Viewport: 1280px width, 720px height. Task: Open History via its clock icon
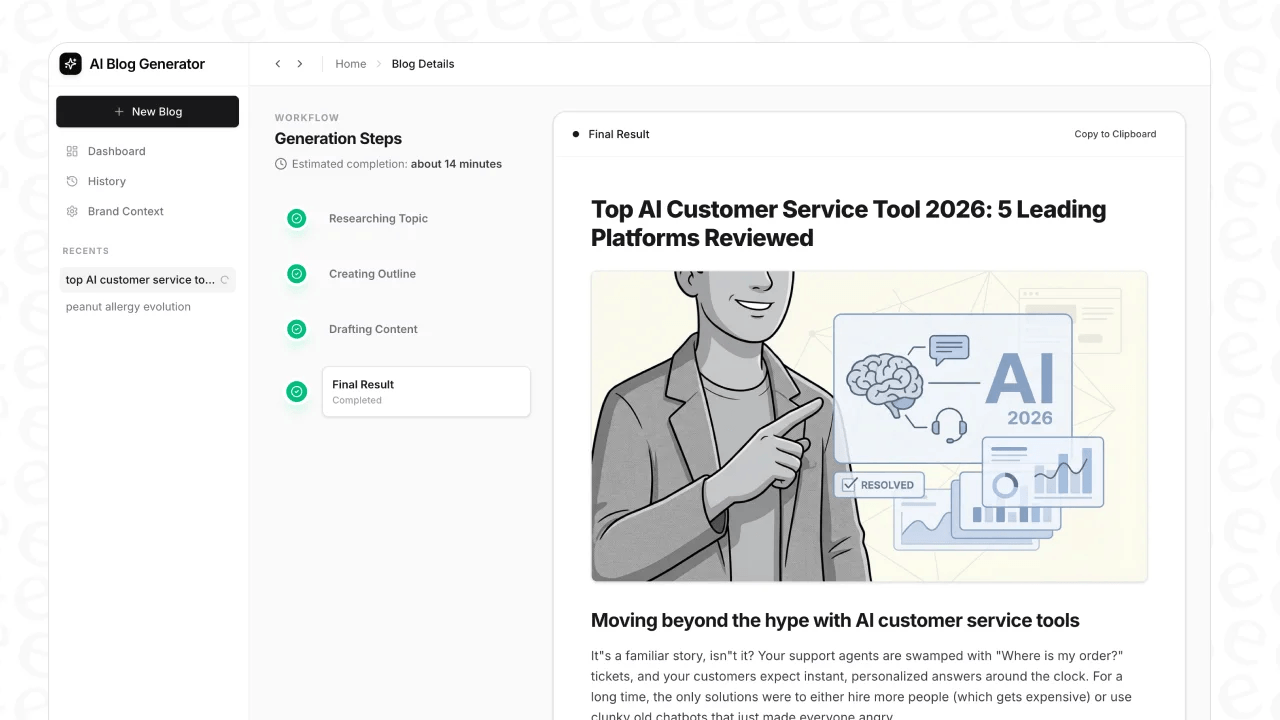71,181
